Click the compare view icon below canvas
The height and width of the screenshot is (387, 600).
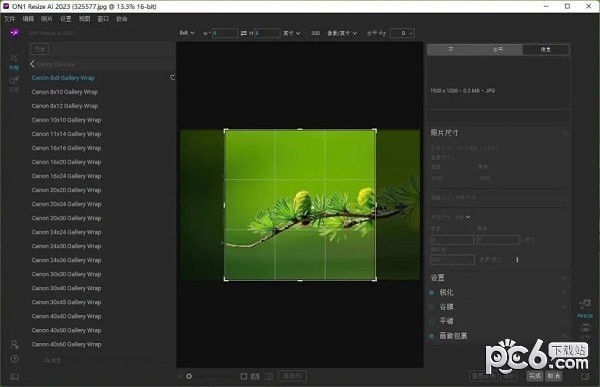pyautogui.click(x=255, y=376)
